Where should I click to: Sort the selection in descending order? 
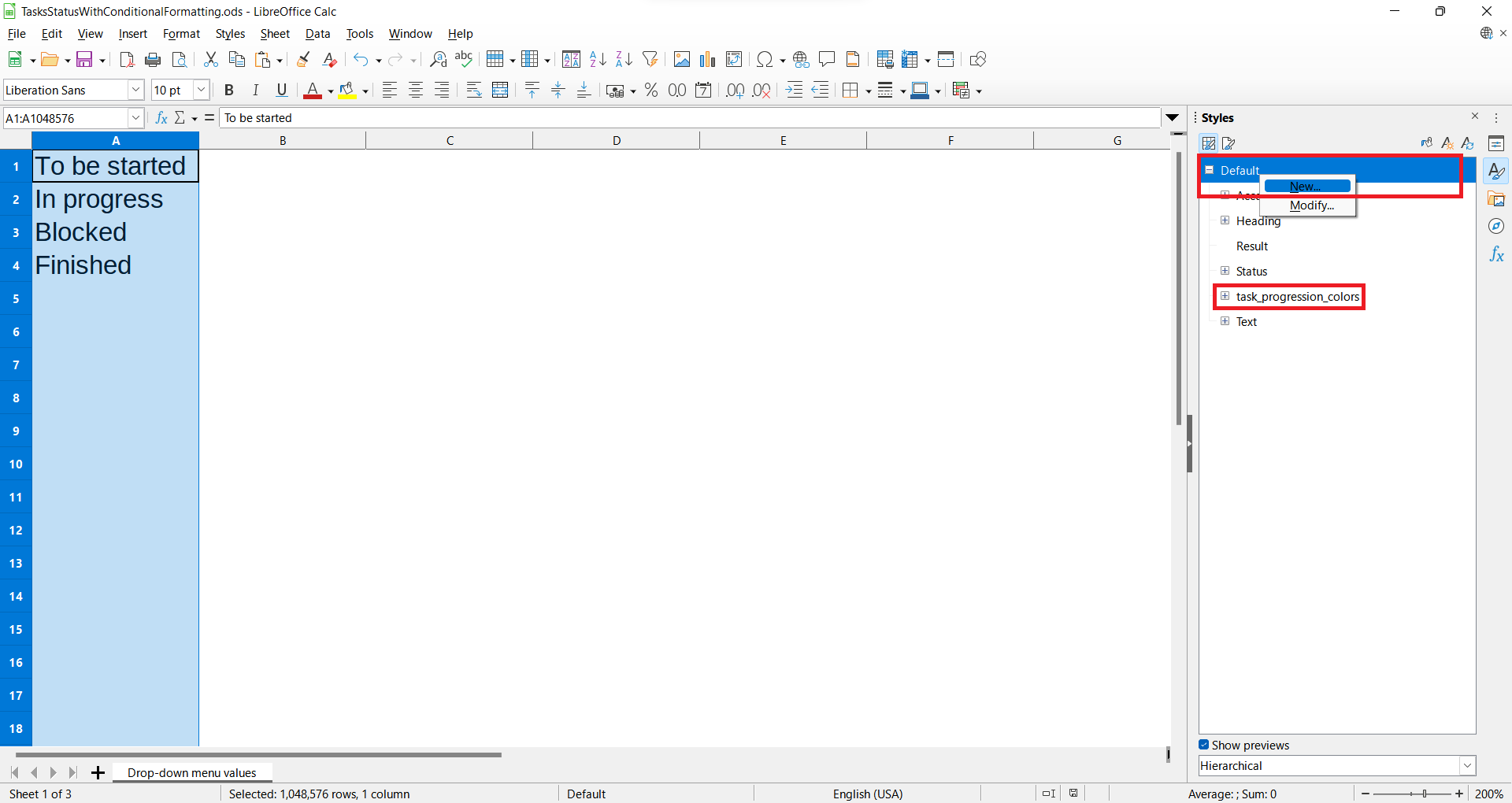pos(624,60)
